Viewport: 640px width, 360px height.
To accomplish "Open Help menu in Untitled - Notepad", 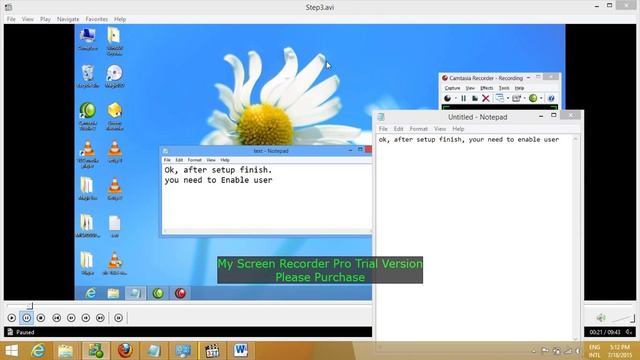I will [x=458, y=129].
